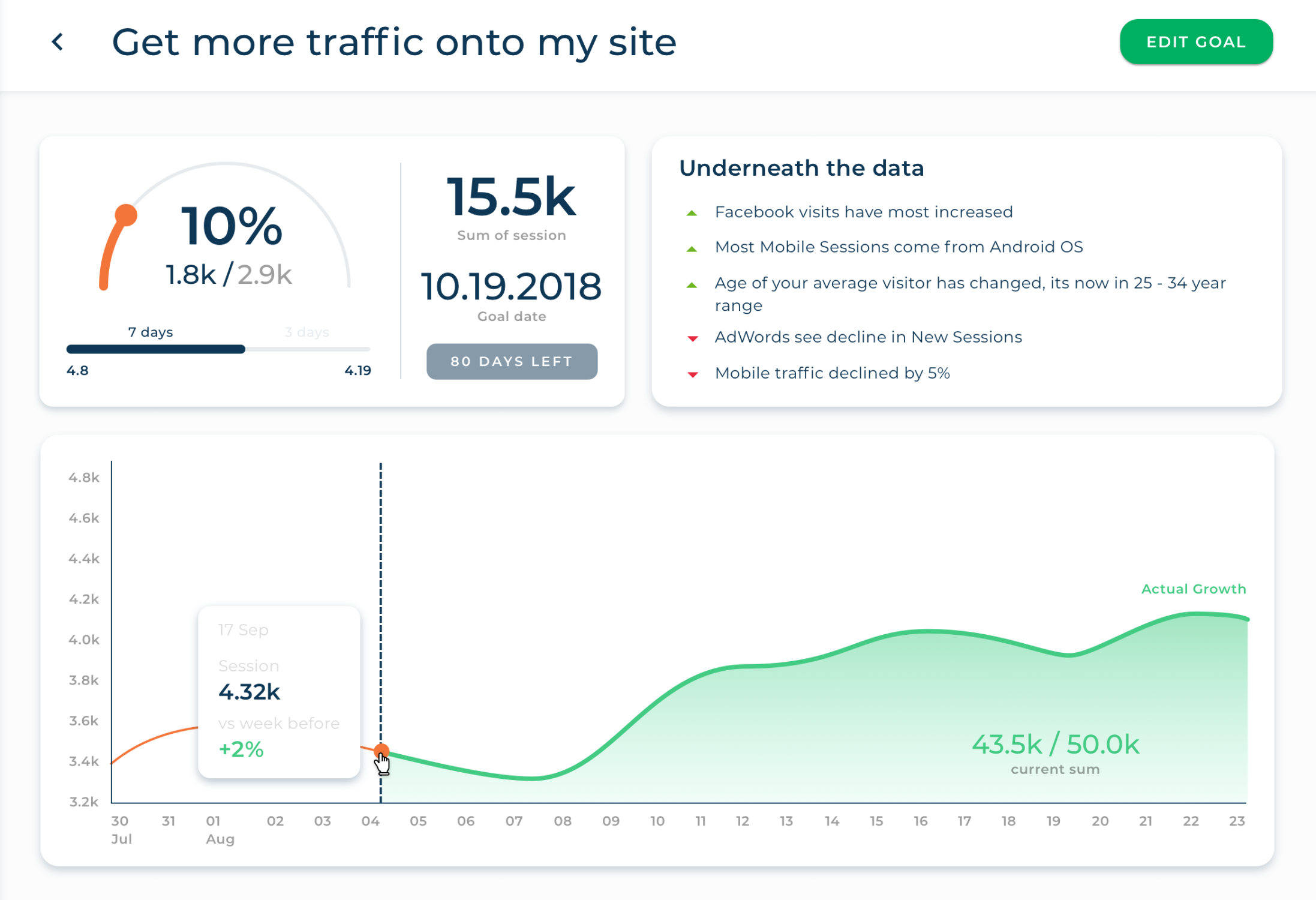This screenshot has height=900, width=1316.
Task: Open the Facebook visits have most increased insight
Action: (863, 212)
